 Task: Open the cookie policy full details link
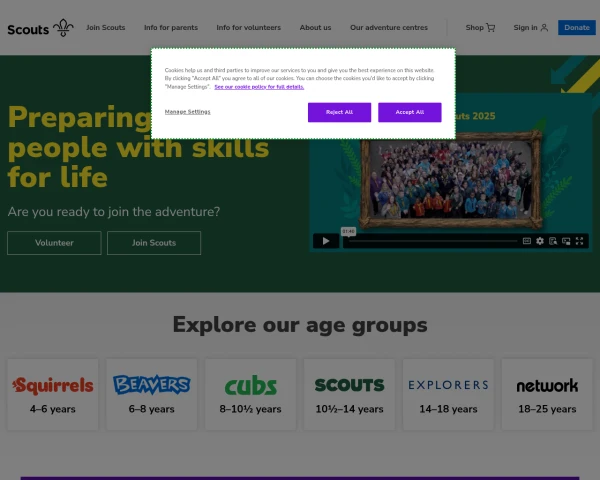coord(259,87)
